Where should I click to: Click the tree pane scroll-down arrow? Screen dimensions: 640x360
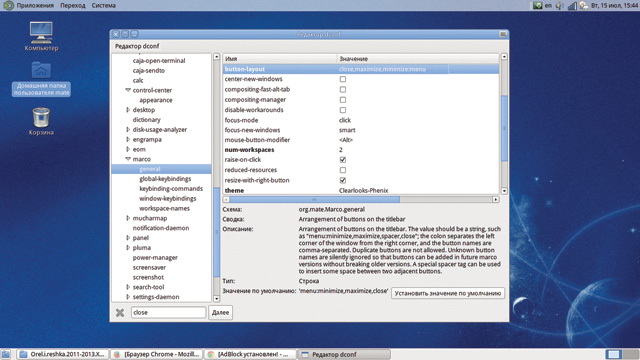(216, 298)
